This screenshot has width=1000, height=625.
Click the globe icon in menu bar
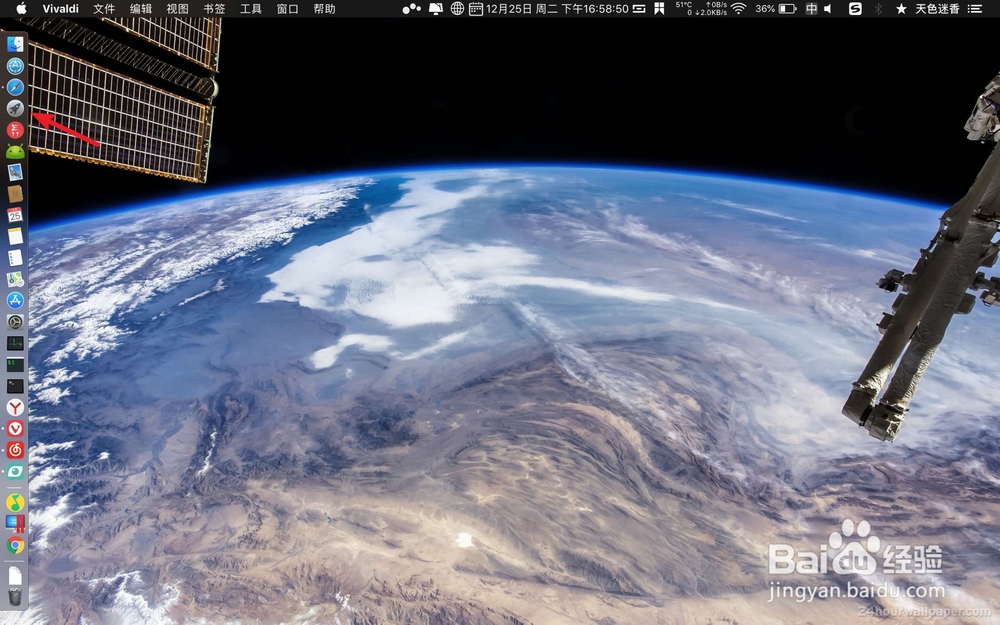click(457, 9)
